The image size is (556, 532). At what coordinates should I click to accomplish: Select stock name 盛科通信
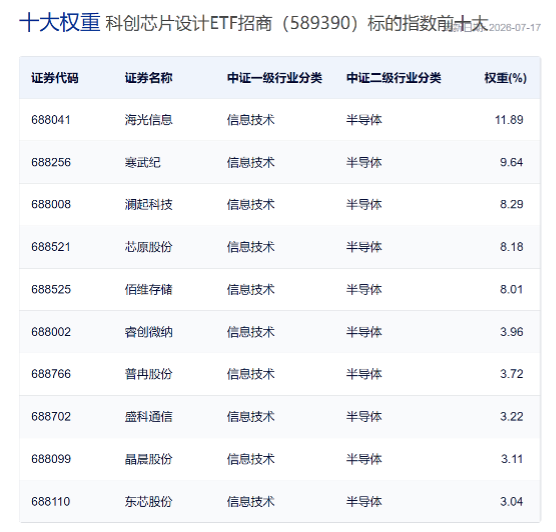click(x=148, y=416)
